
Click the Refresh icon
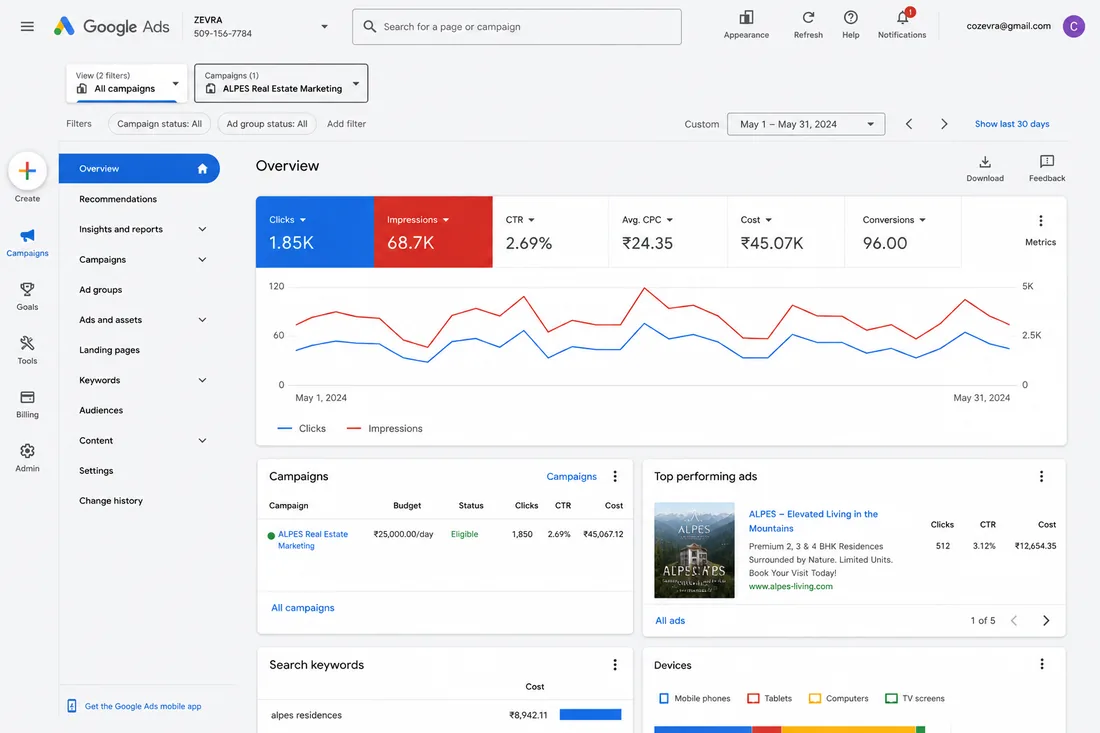[808, 18]
